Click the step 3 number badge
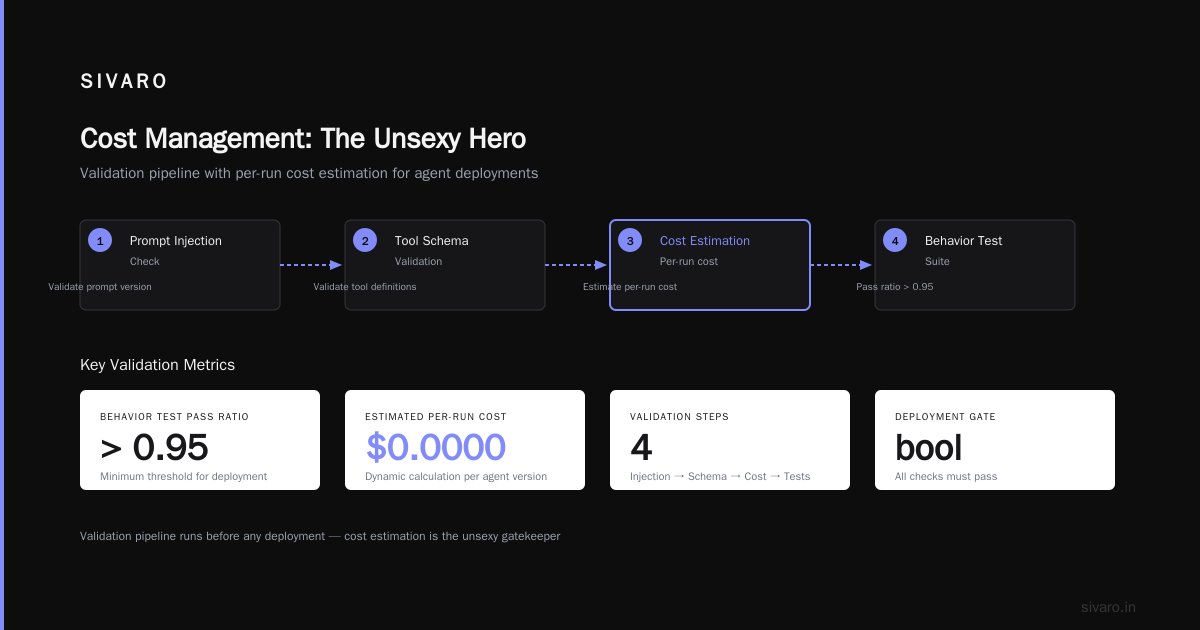Screen dimensions: 1200x630 point(630,240)
